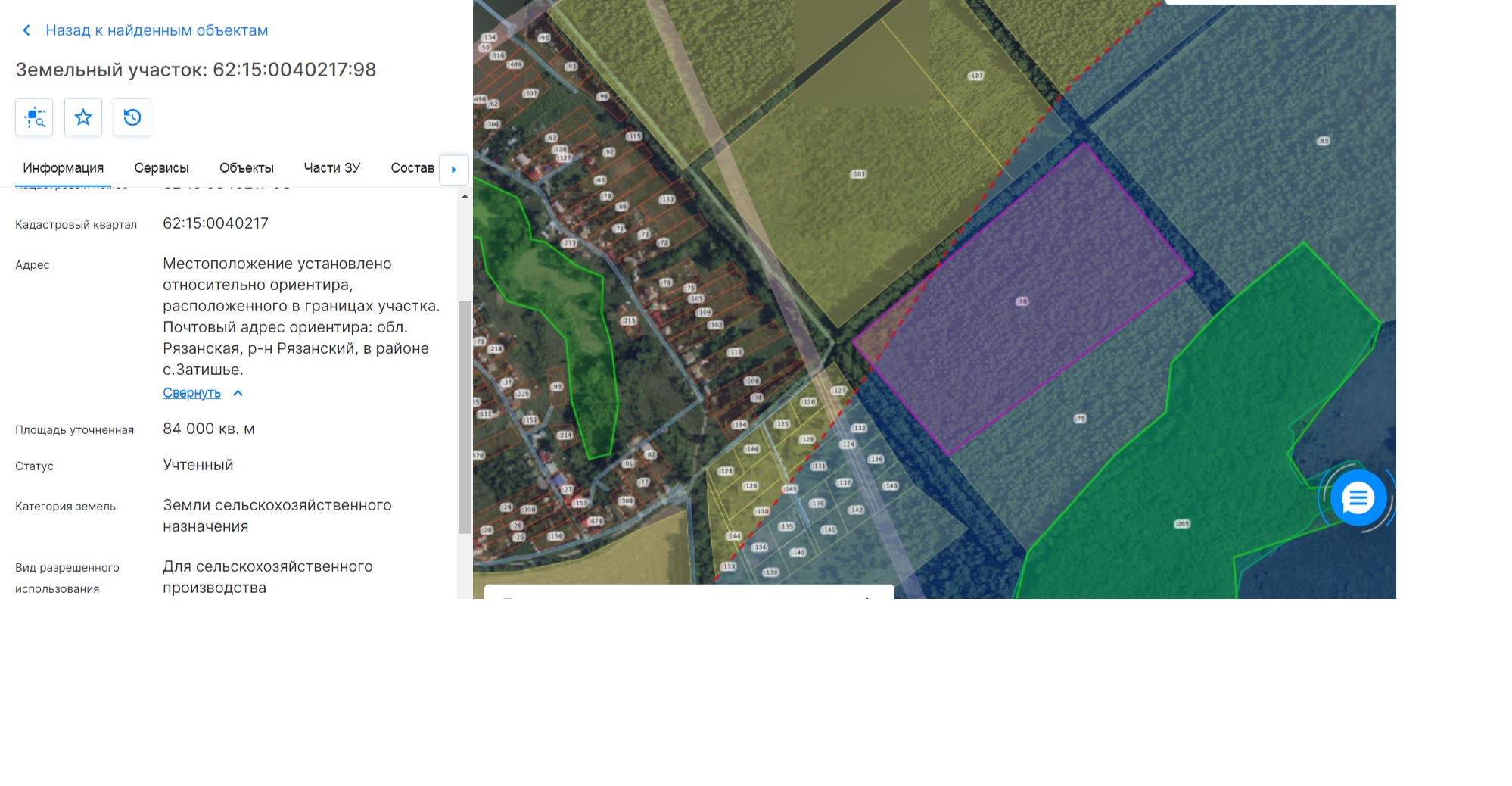The image size is (1512, 786).
Task: Click the info panel scrollbar thumb
Action: pos(465,417)
